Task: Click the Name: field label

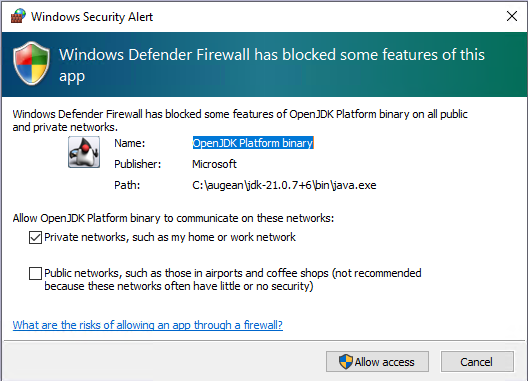Action: tap(130, 143)
